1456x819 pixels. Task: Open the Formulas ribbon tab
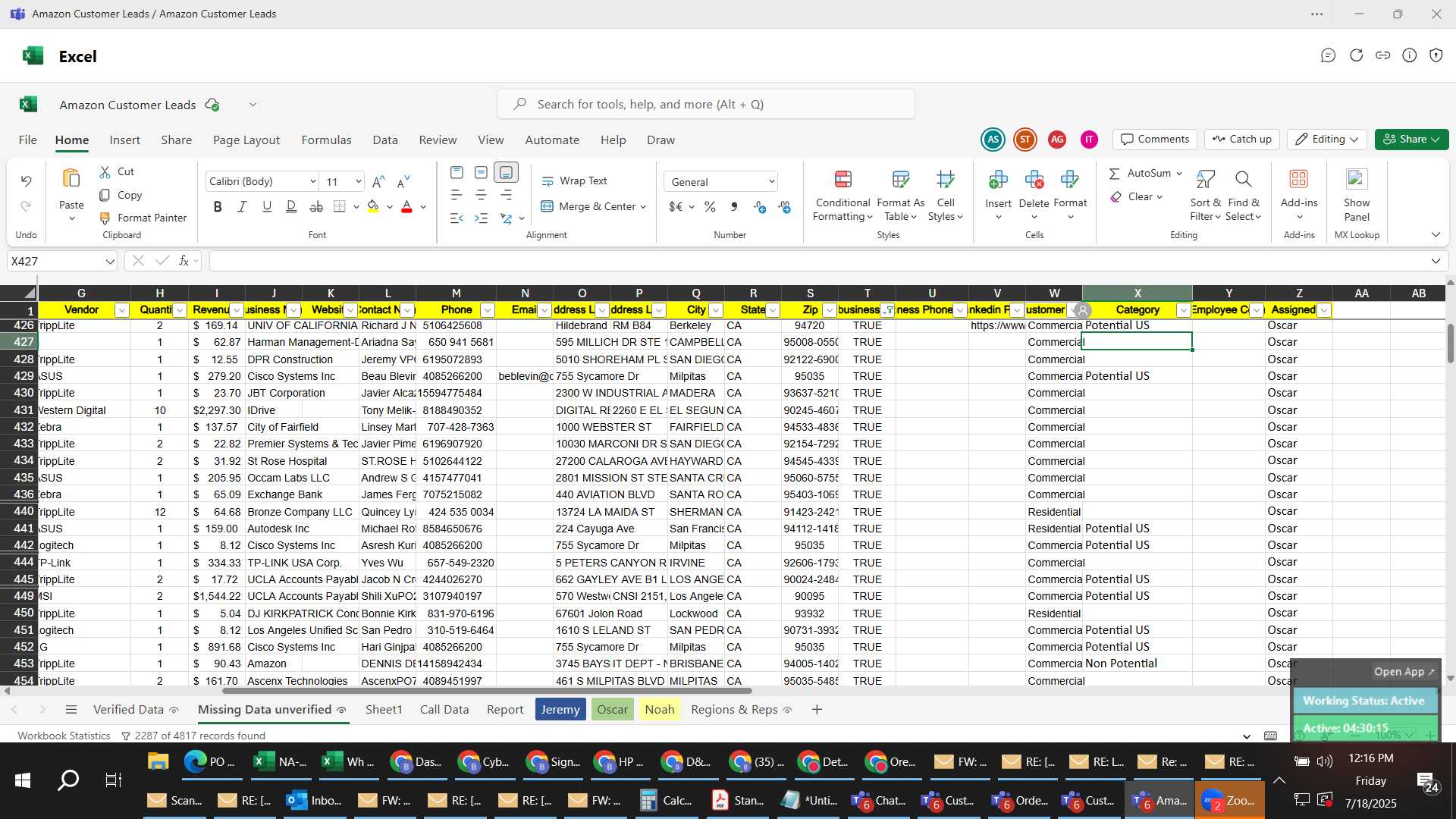point(326,140)
